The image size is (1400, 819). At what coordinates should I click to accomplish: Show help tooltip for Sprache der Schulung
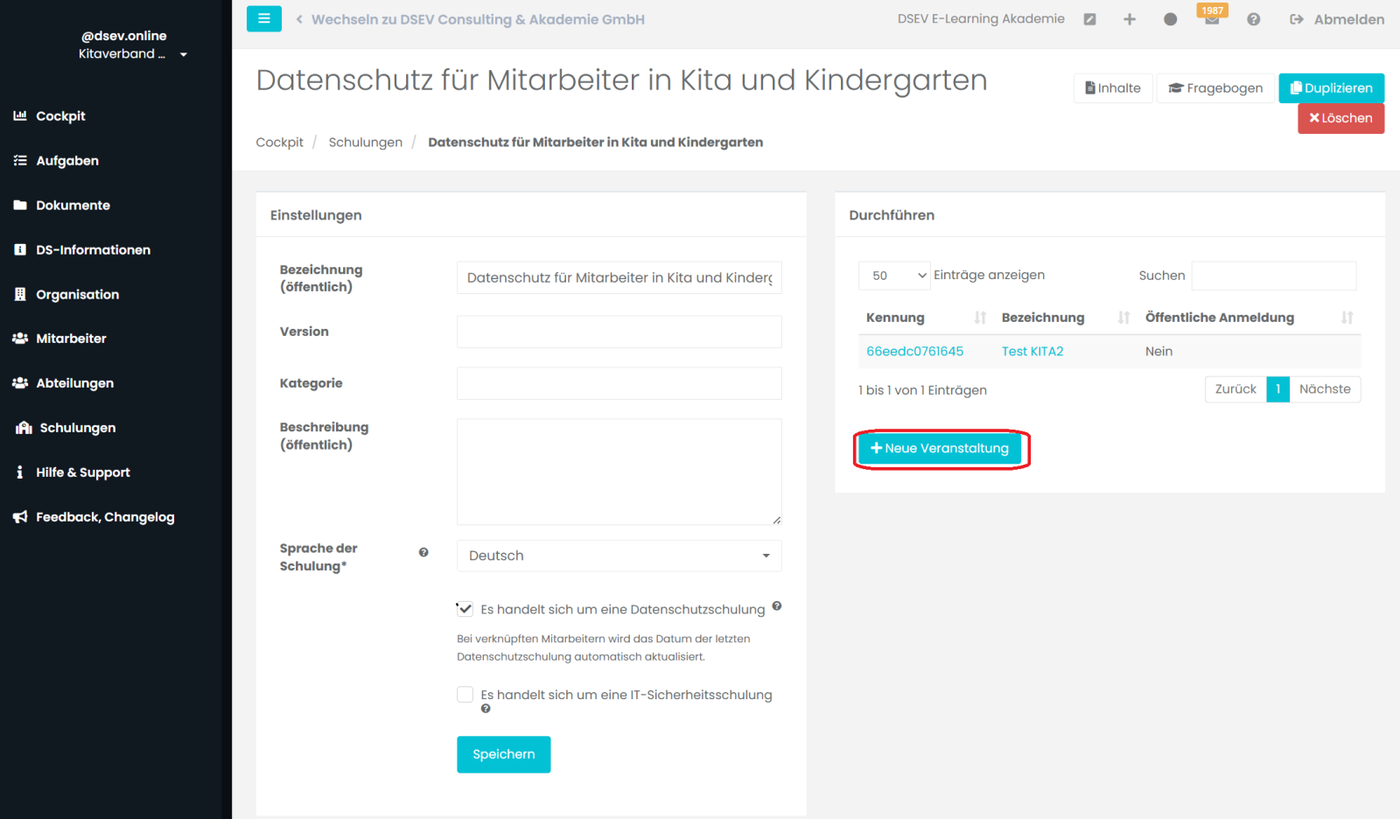(x=424, y=552)
